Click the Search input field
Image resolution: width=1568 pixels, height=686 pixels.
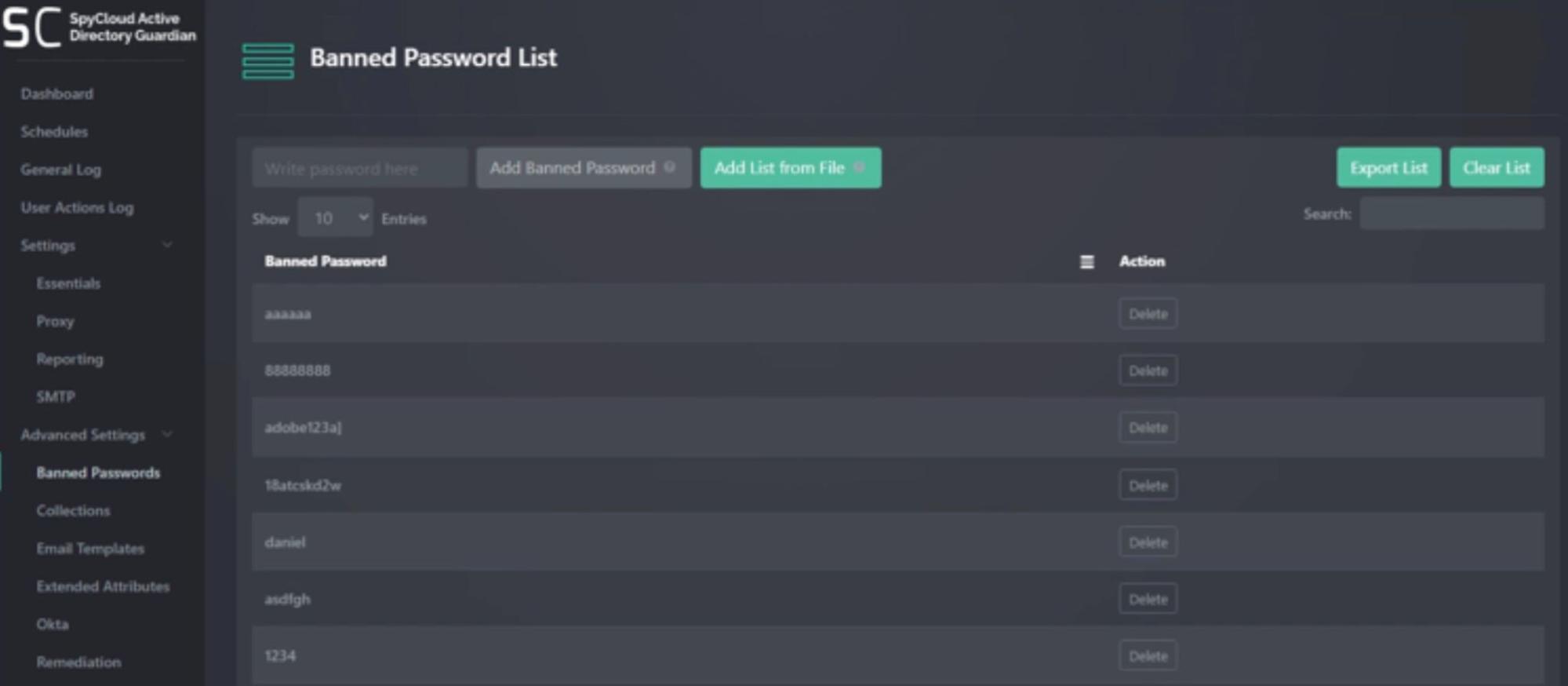(1452, 212)
